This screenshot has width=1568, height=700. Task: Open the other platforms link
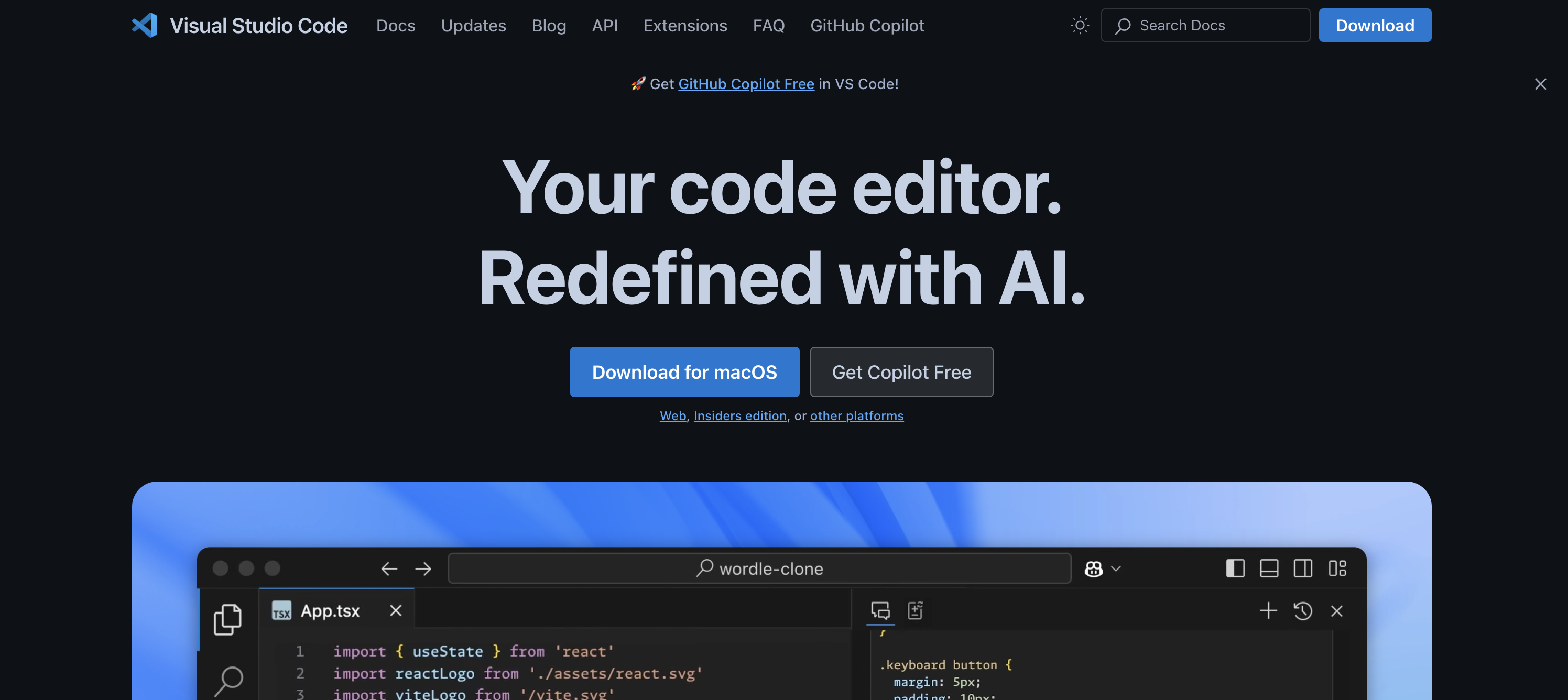[856, 415]
